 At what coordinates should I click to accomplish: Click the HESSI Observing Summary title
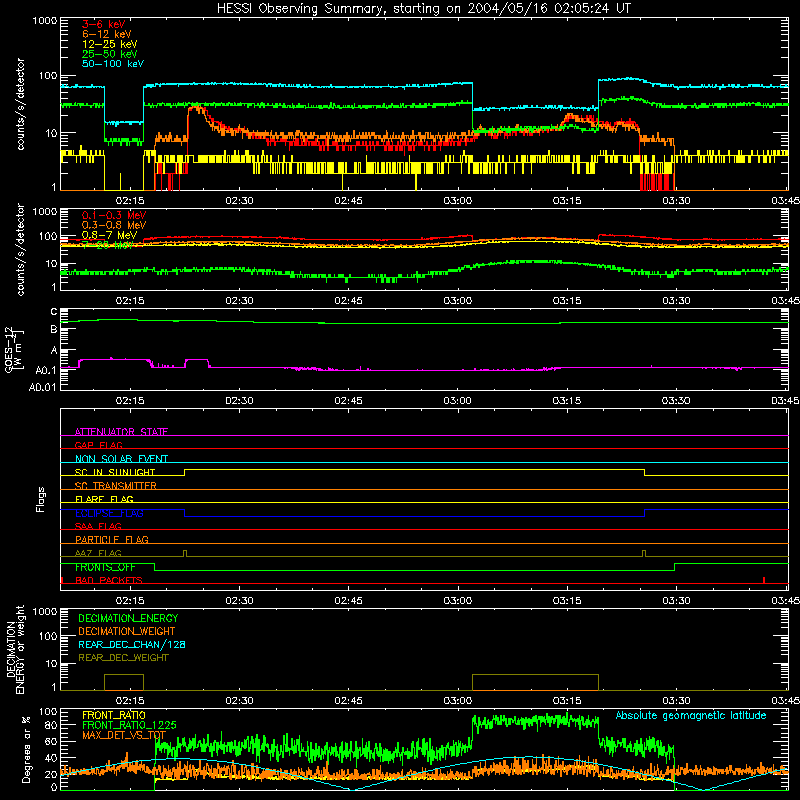click(423, 8)
